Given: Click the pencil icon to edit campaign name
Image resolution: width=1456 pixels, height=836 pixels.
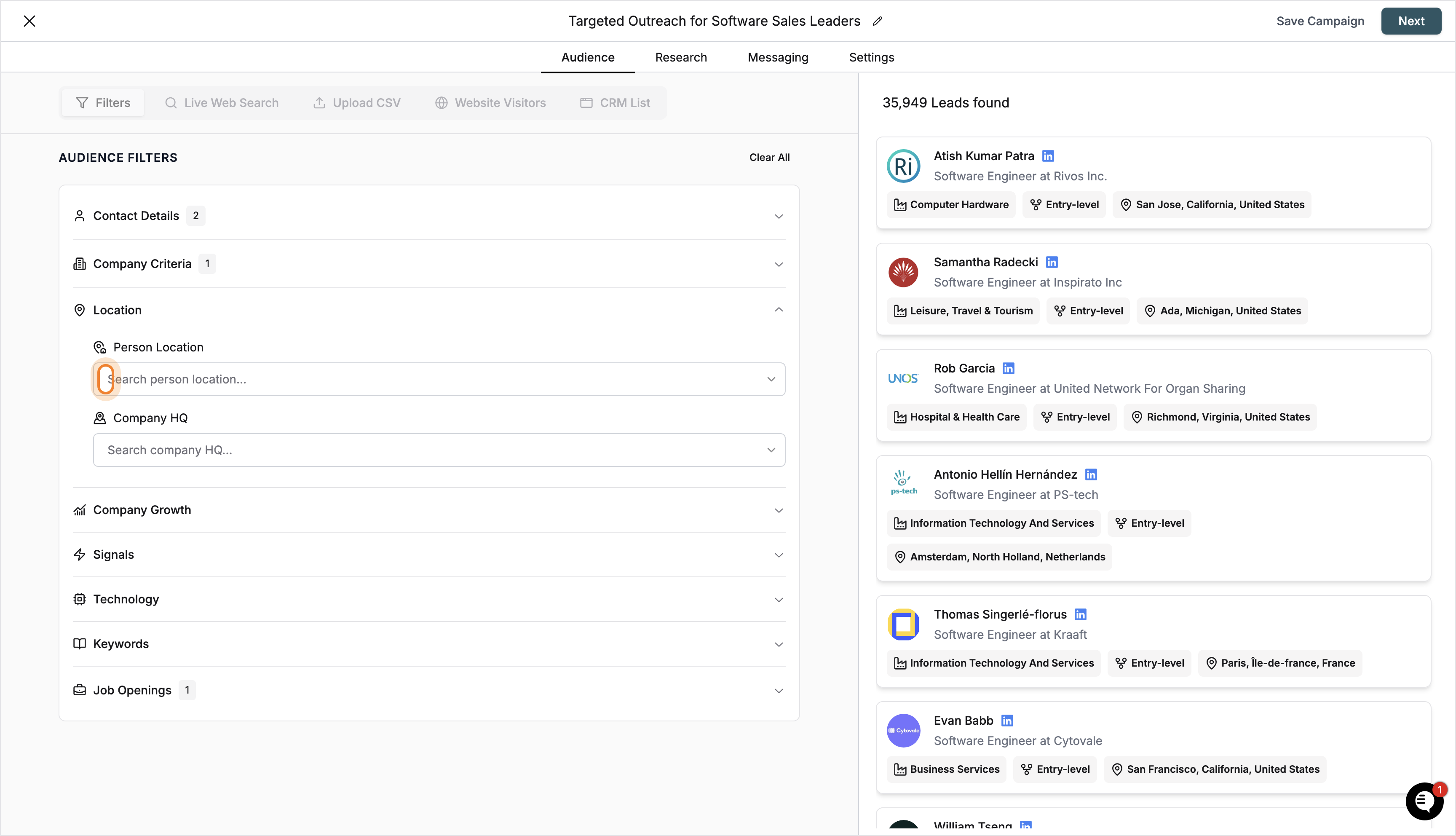Looking at the screenshot, I should (x=878, y=21).
